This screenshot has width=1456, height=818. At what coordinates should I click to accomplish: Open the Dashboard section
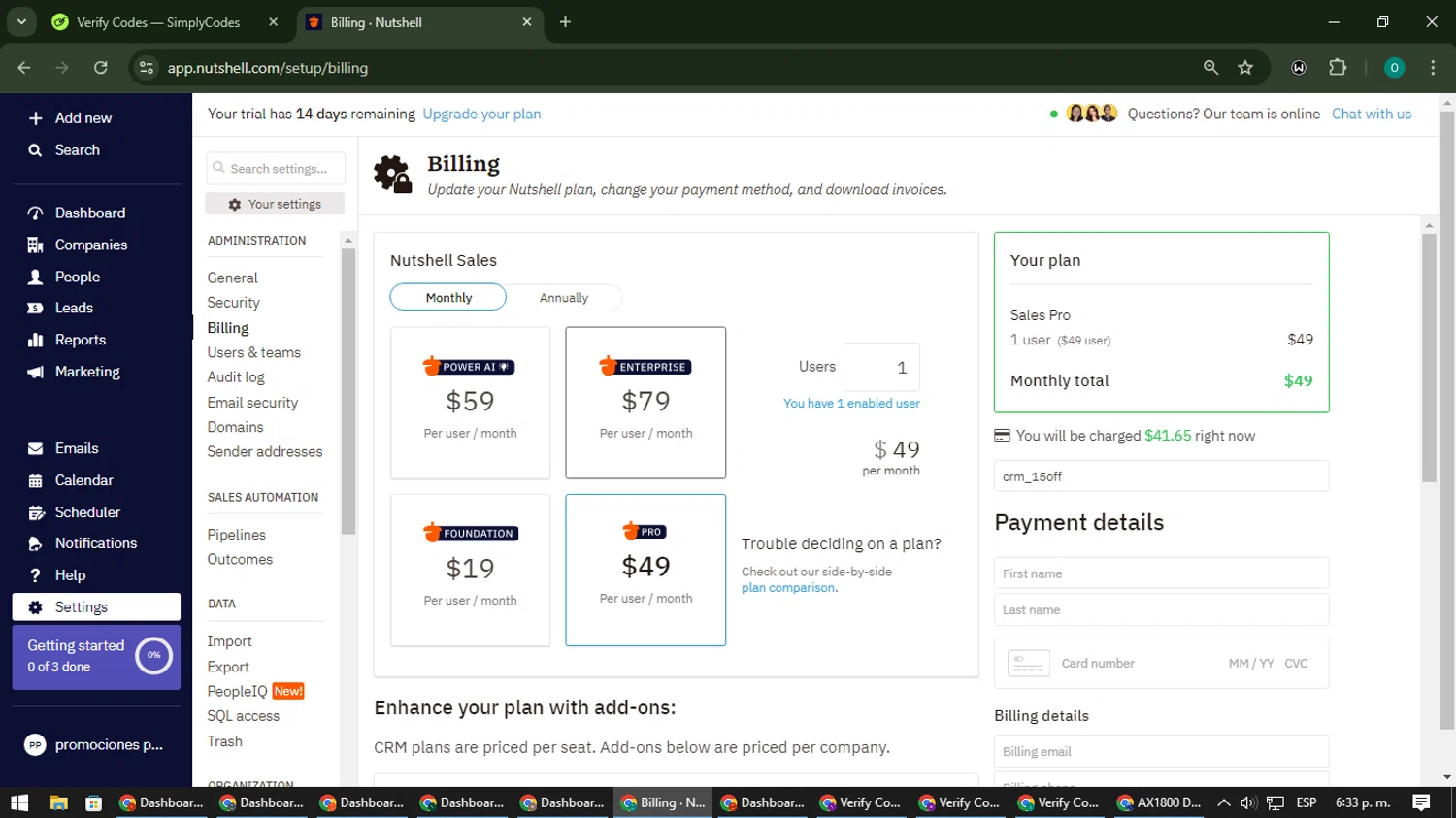coord(89,213)
